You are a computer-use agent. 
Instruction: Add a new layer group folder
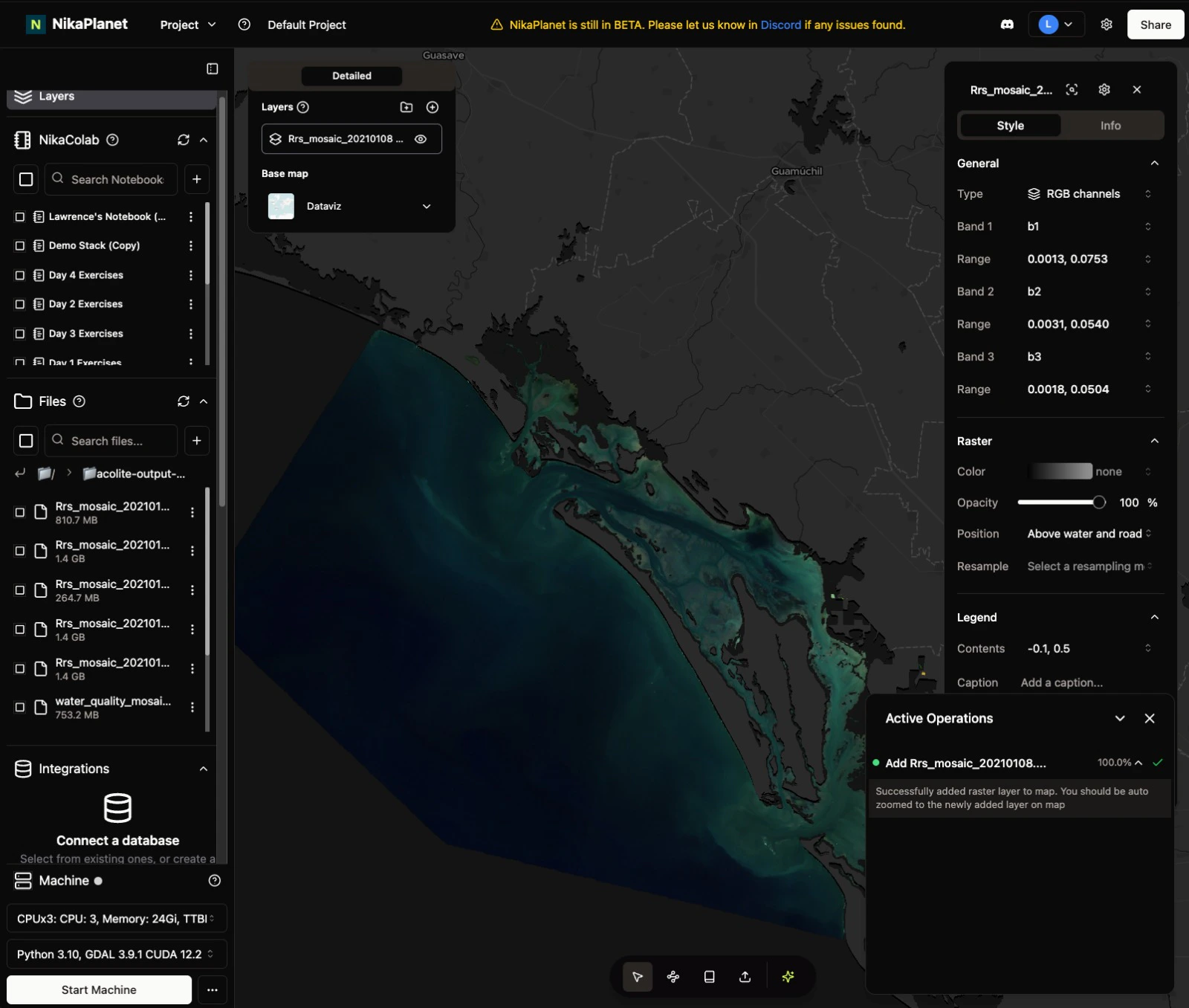406,107
